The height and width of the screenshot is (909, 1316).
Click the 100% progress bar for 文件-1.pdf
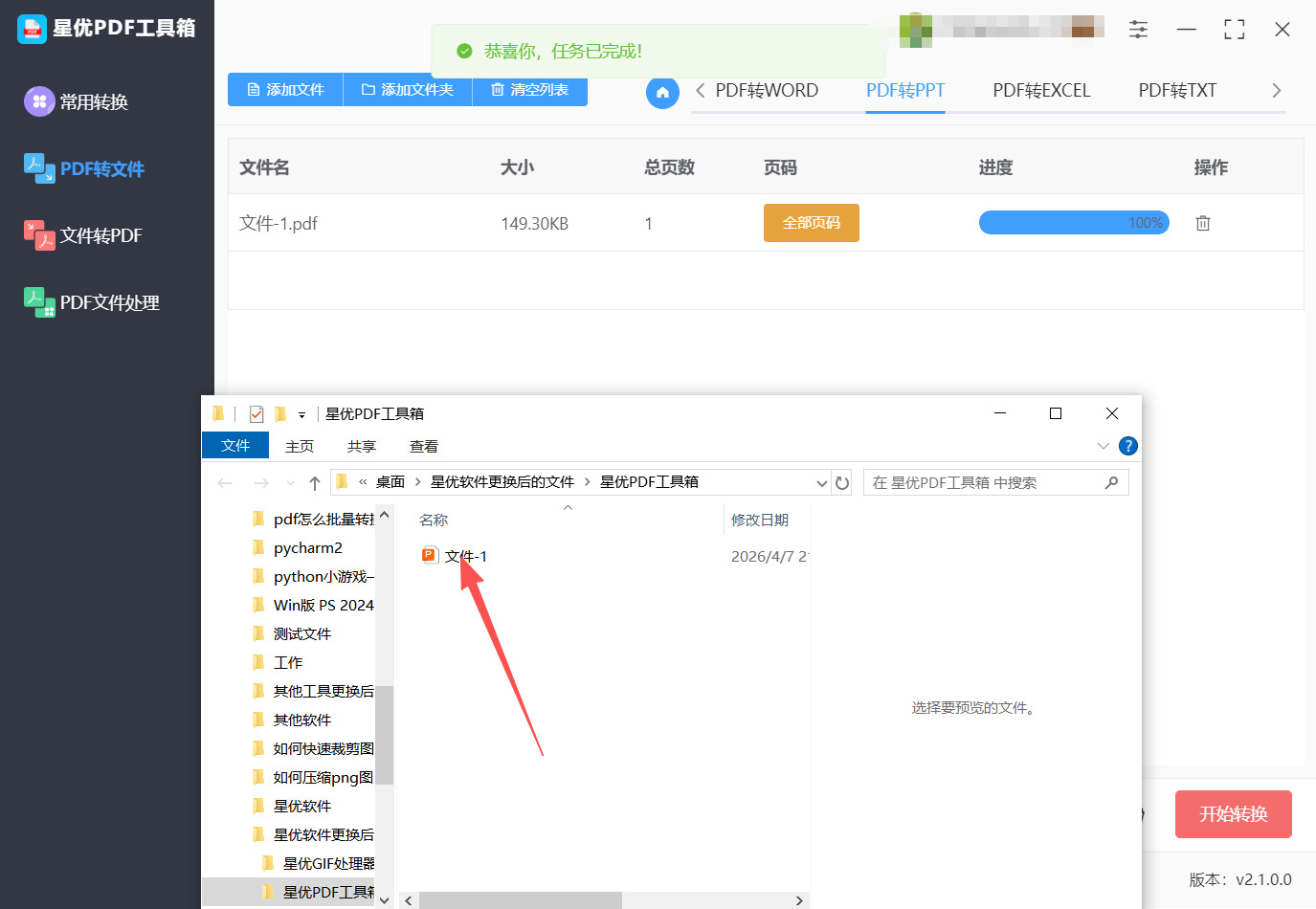(1074, 223)
